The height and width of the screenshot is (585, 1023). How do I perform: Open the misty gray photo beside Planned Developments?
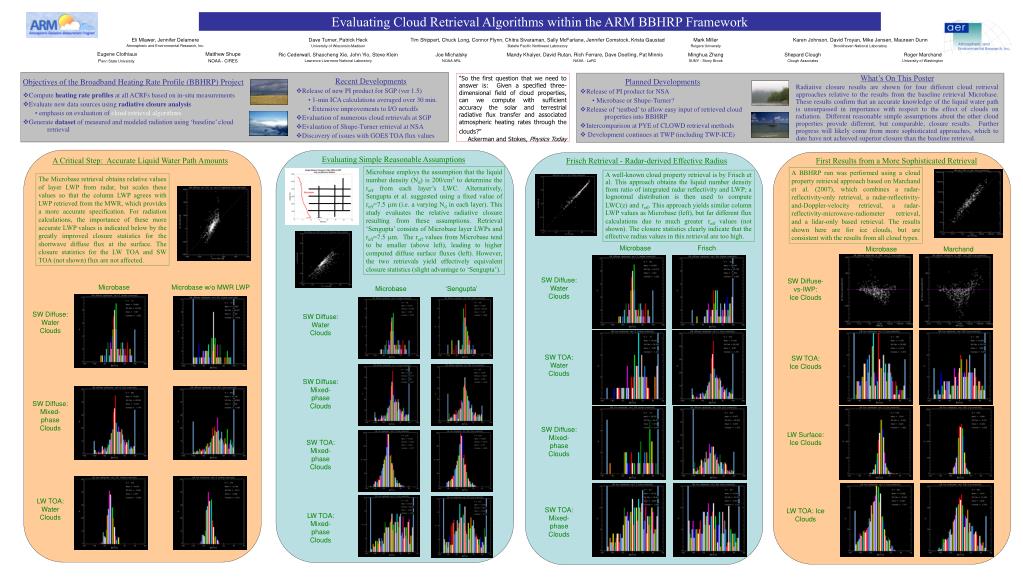pos(770,93)
